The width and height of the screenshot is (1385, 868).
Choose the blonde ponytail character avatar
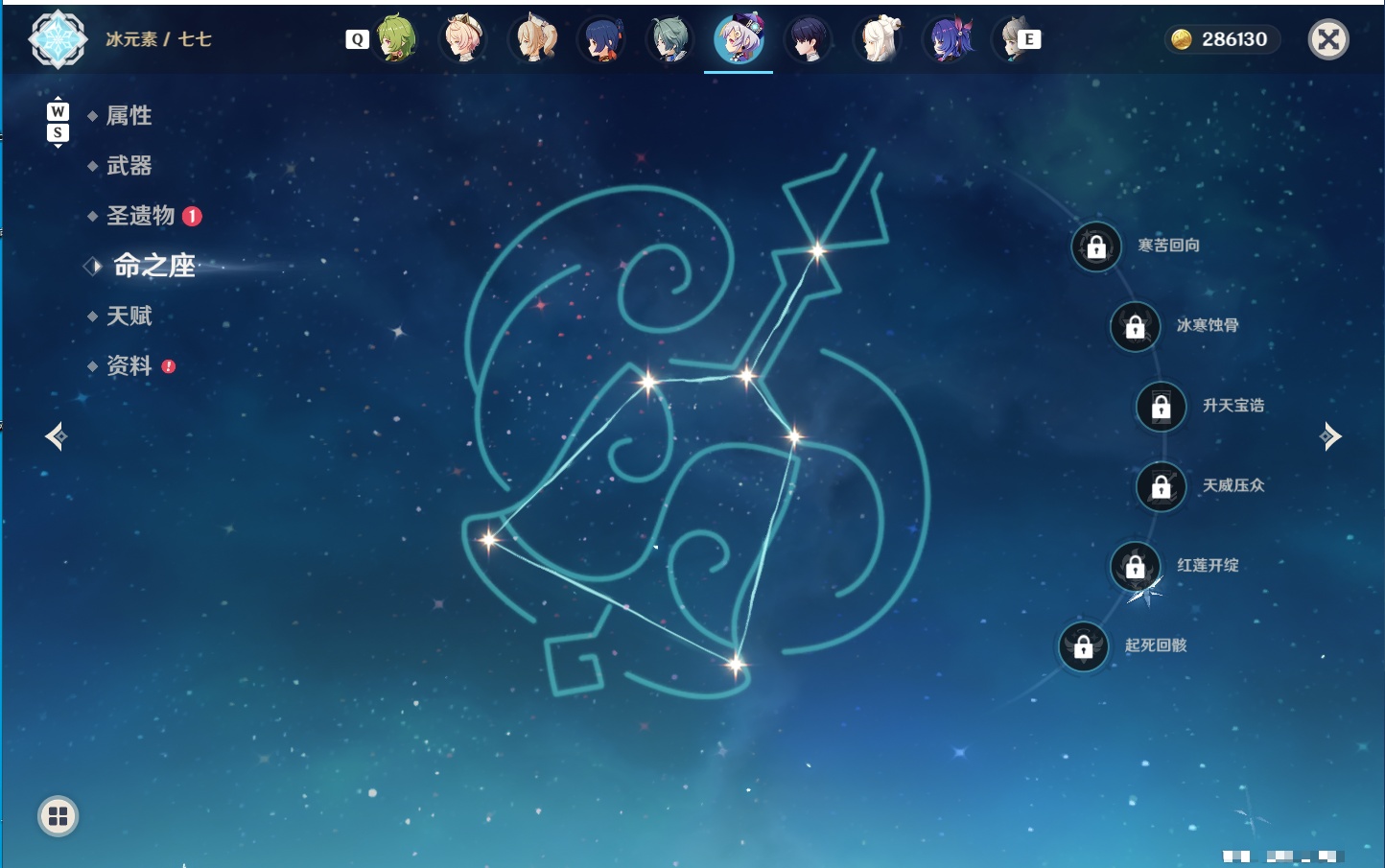click(x=533, y=39)
